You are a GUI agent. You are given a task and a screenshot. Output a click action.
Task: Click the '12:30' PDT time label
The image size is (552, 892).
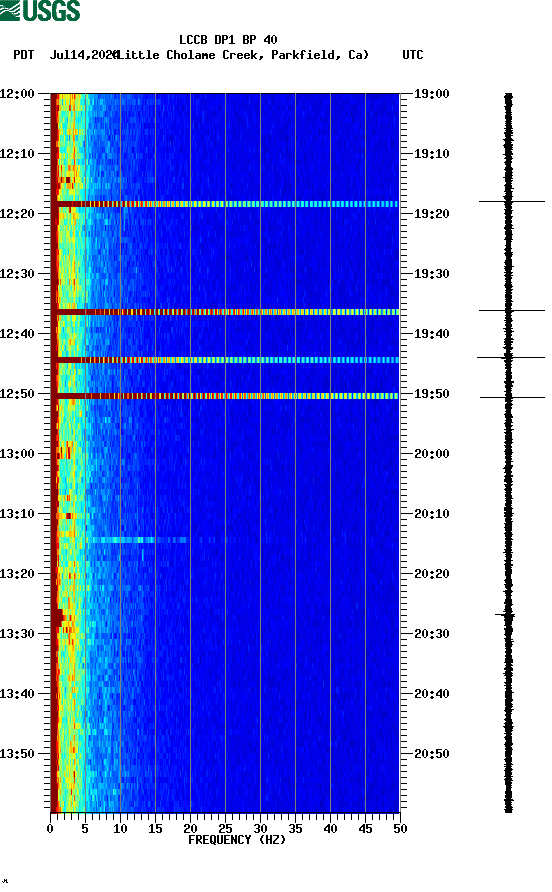[17, 274]
